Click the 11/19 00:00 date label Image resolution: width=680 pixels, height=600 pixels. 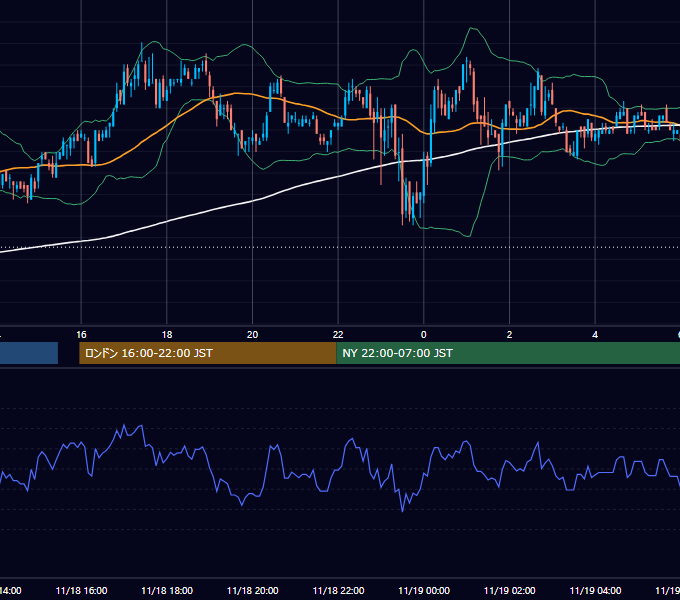coord(424,590)
